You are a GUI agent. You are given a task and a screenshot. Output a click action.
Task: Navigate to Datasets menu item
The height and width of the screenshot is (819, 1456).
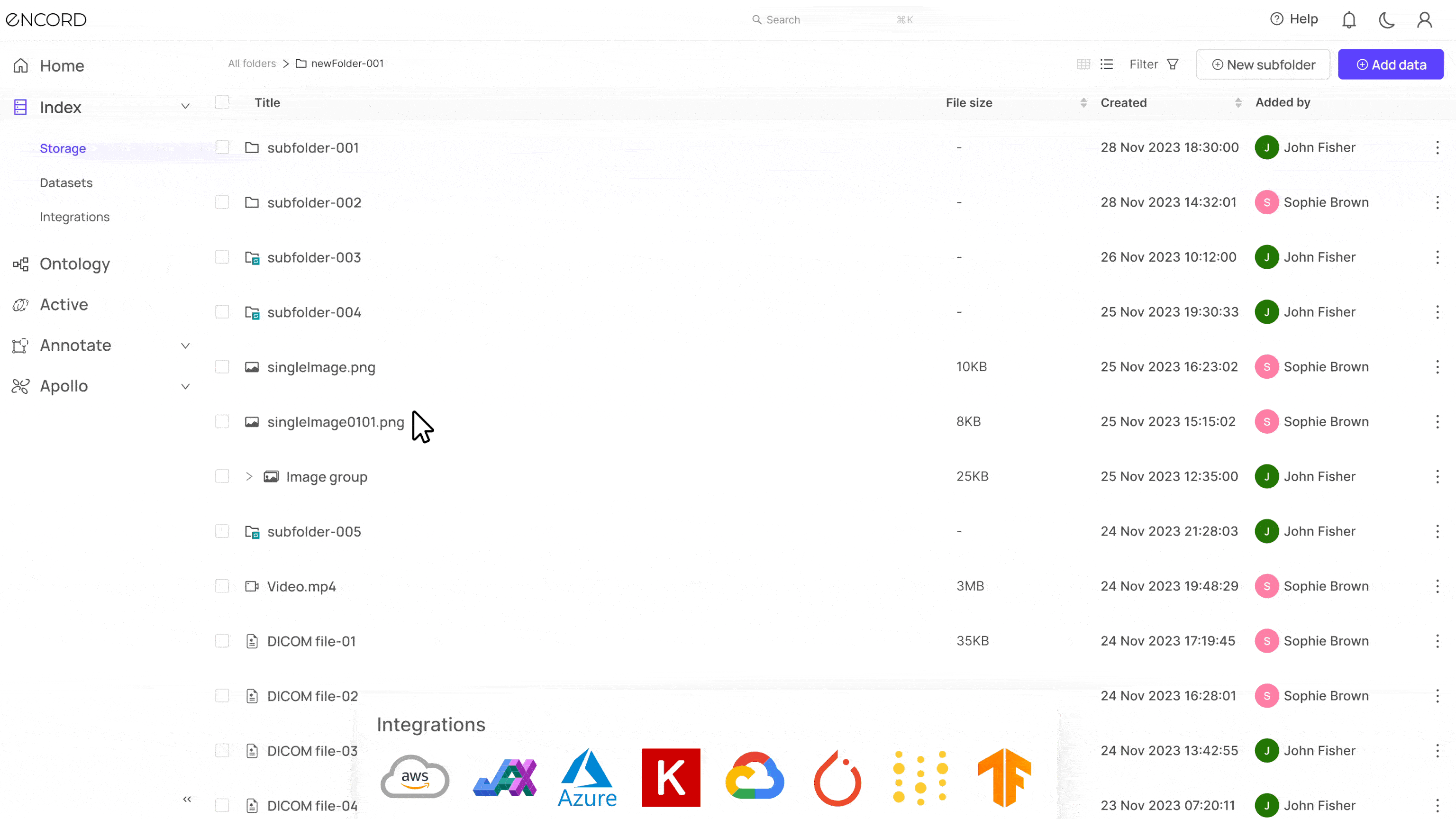66,182
